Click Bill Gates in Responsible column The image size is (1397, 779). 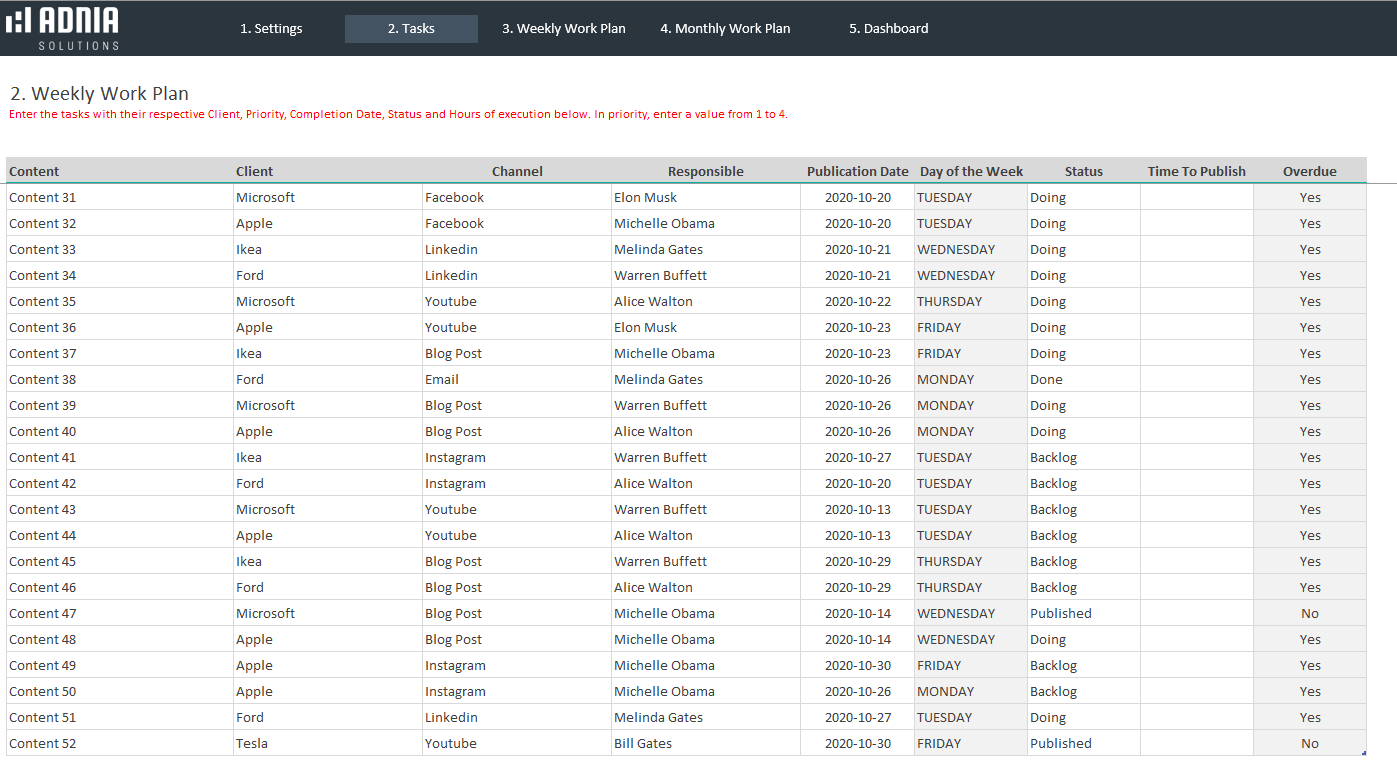643,744
